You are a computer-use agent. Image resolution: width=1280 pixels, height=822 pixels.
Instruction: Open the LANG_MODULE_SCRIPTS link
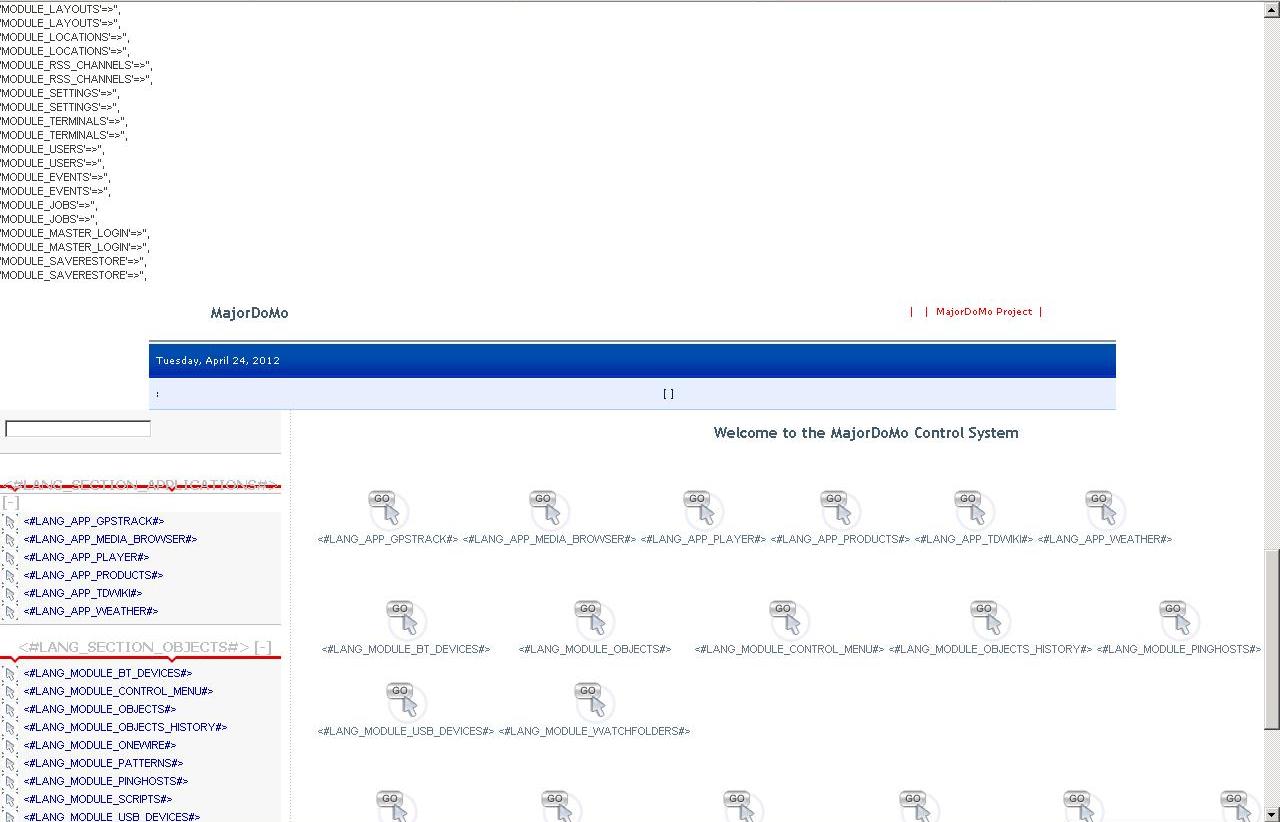[x=98, y=799]
